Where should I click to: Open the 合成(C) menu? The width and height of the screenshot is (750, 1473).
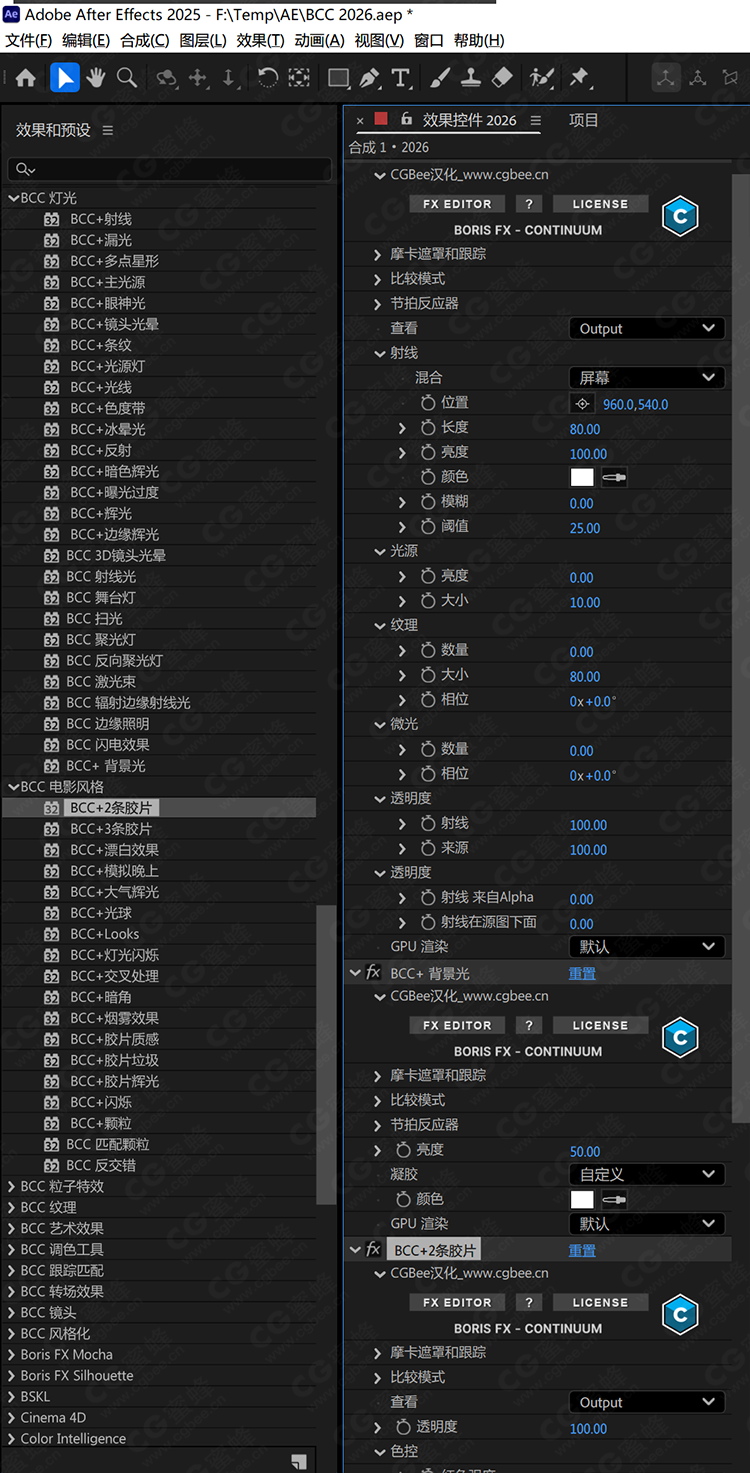click(x=144, y=40)
